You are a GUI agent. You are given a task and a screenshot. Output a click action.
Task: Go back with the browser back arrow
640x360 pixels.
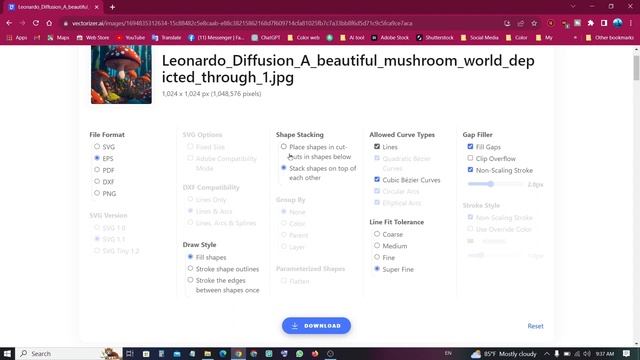9,23
